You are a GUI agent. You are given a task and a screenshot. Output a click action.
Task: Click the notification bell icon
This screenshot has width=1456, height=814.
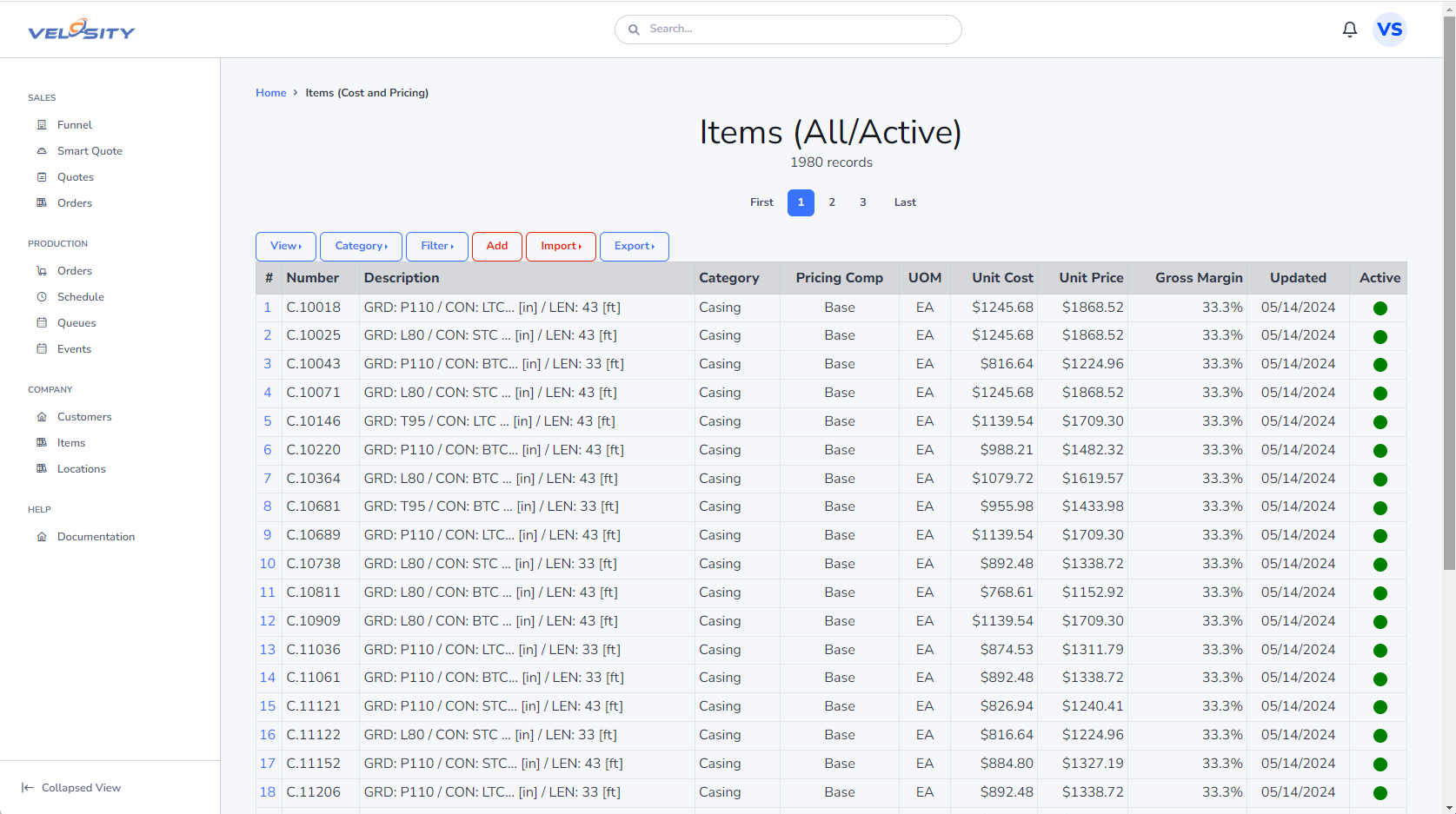pos(1349,30)
